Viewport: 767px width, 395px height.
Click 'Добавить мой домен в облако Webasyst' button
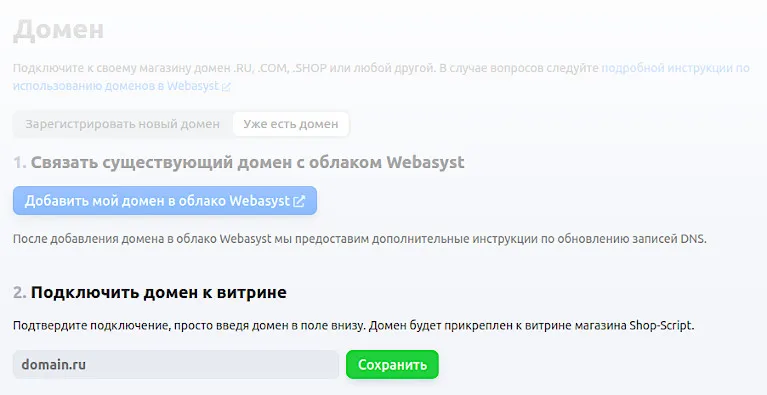pyautogui.click(x=165, y=201)
